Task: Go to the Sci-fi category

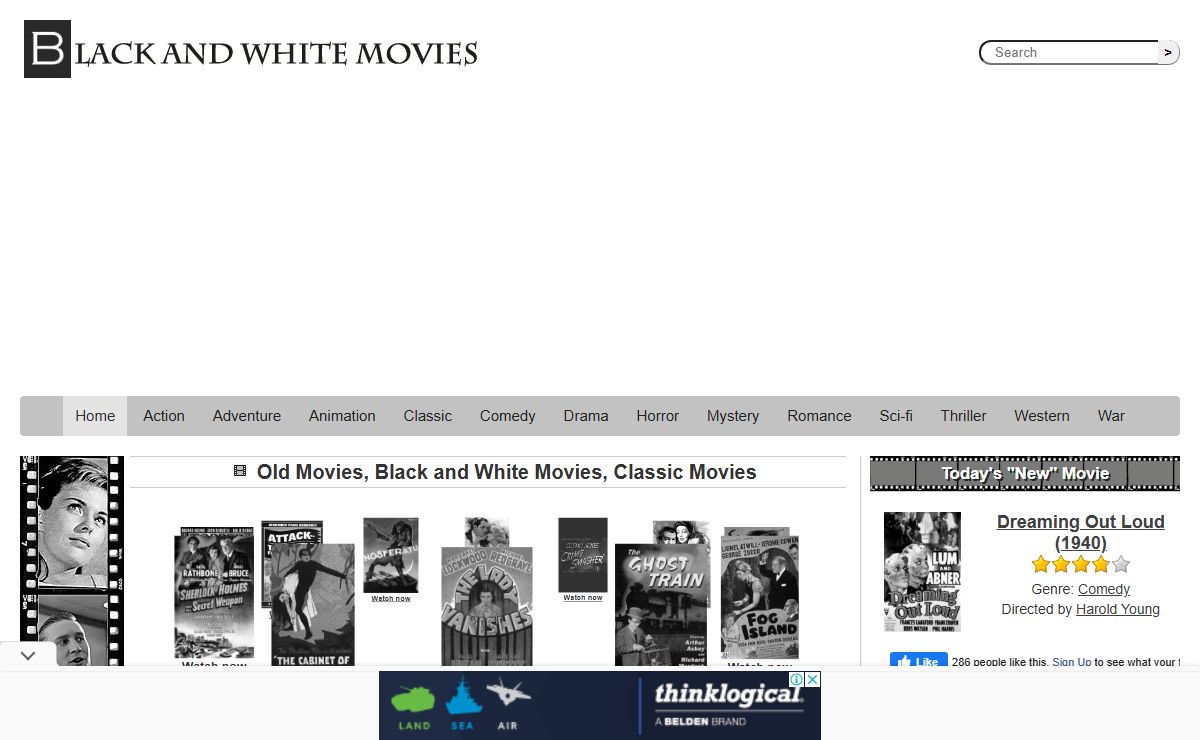Action: tap(896, 416)
